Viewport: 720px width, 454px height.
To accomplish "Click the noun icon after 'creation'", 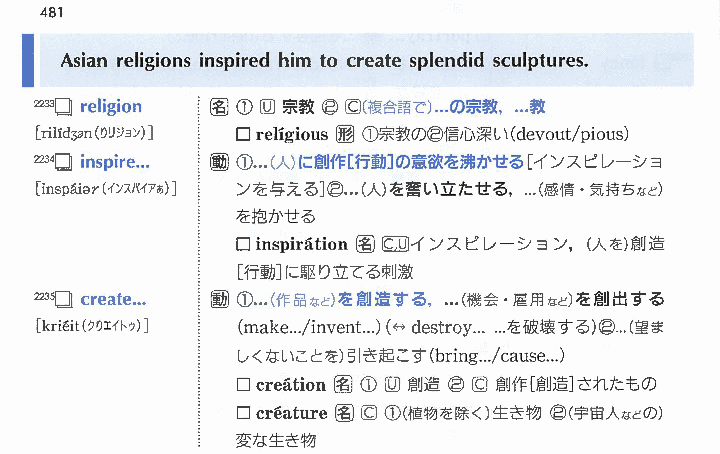I will point(344,385).
